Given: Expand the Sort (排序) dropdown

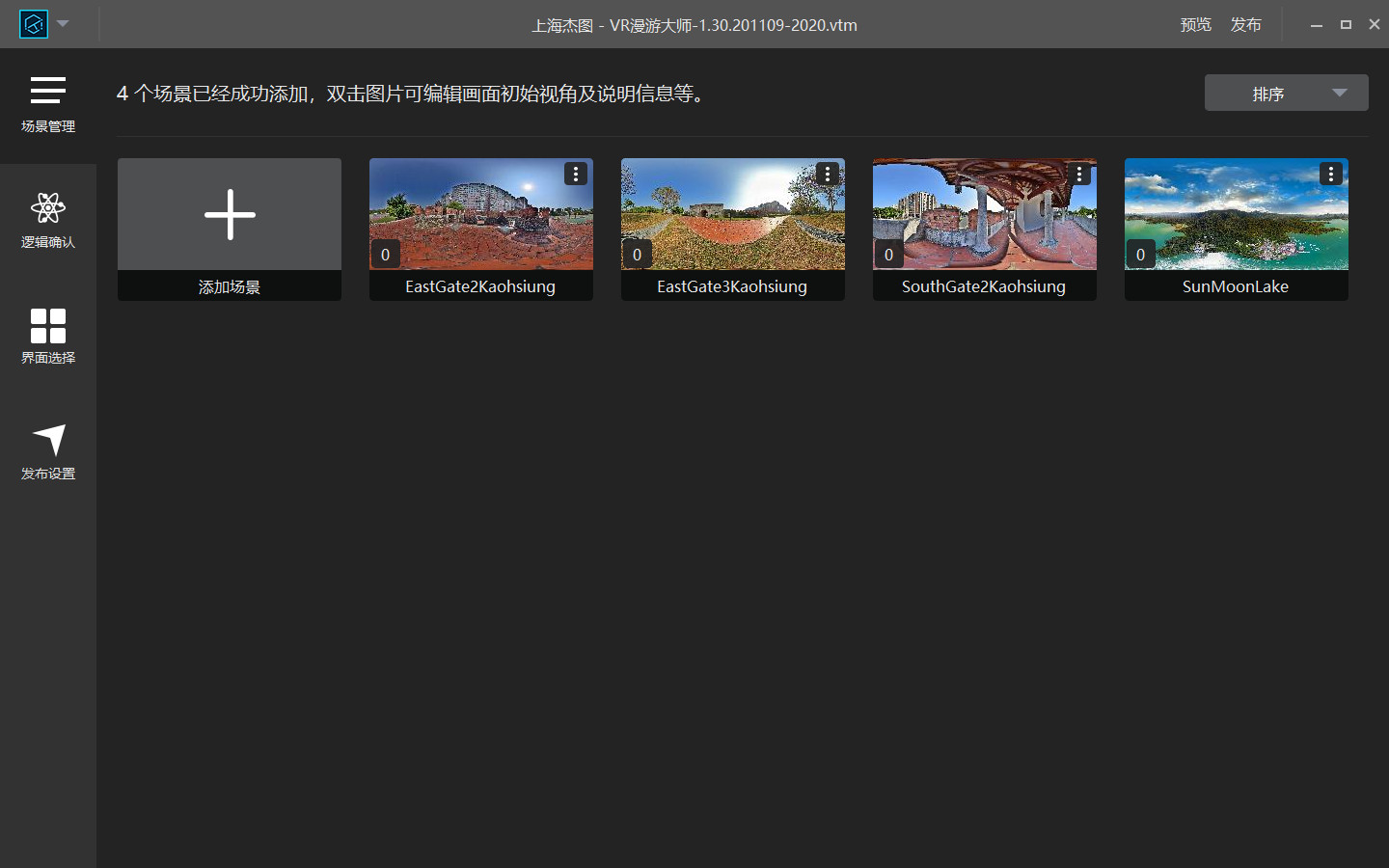Looking at the screenshot, I should 1286,93.
